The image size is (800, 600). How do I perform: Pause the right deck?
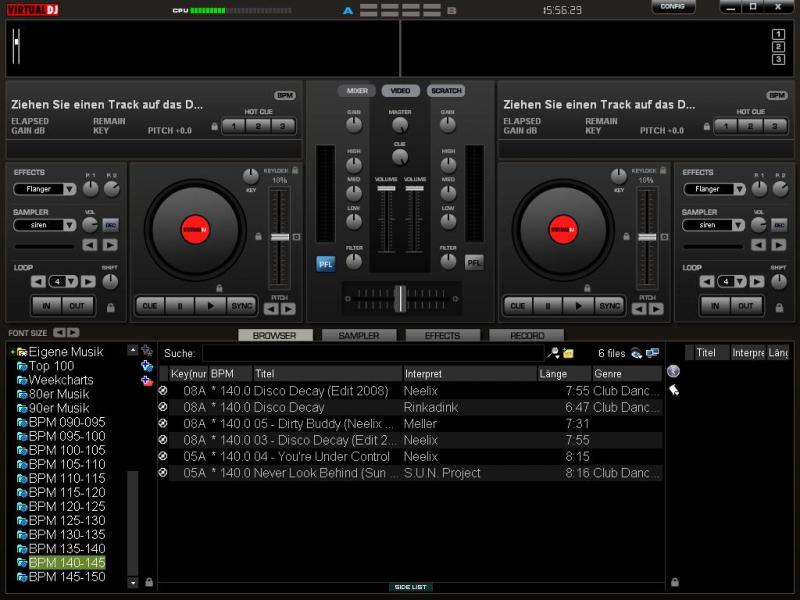tap(547, 306)
